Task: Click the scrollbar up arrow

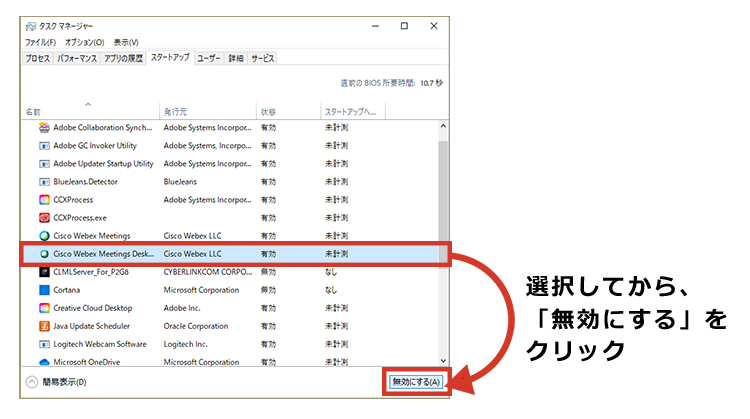Action: tap(443, 126)
